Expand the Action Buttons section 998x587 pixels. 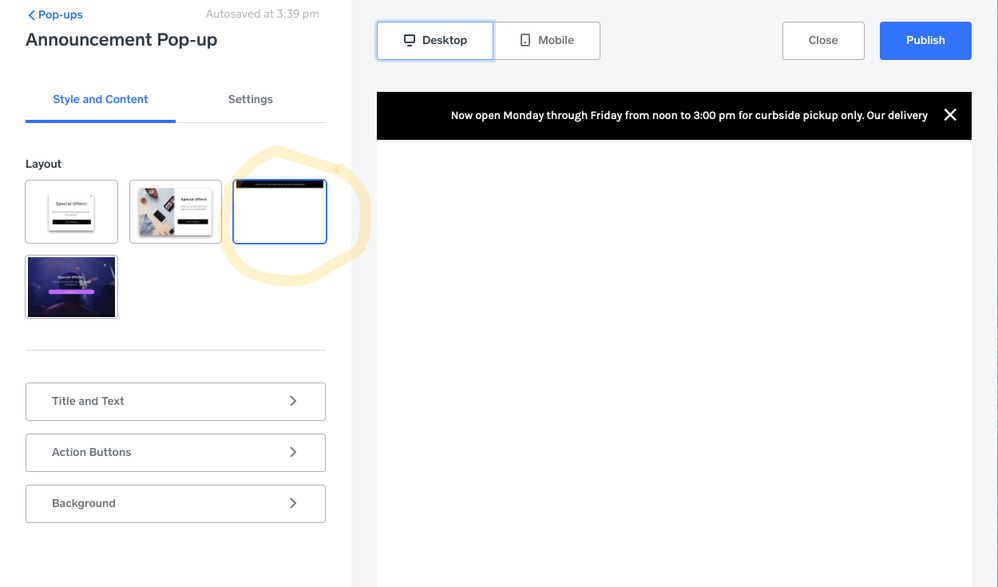click(175, 452)
